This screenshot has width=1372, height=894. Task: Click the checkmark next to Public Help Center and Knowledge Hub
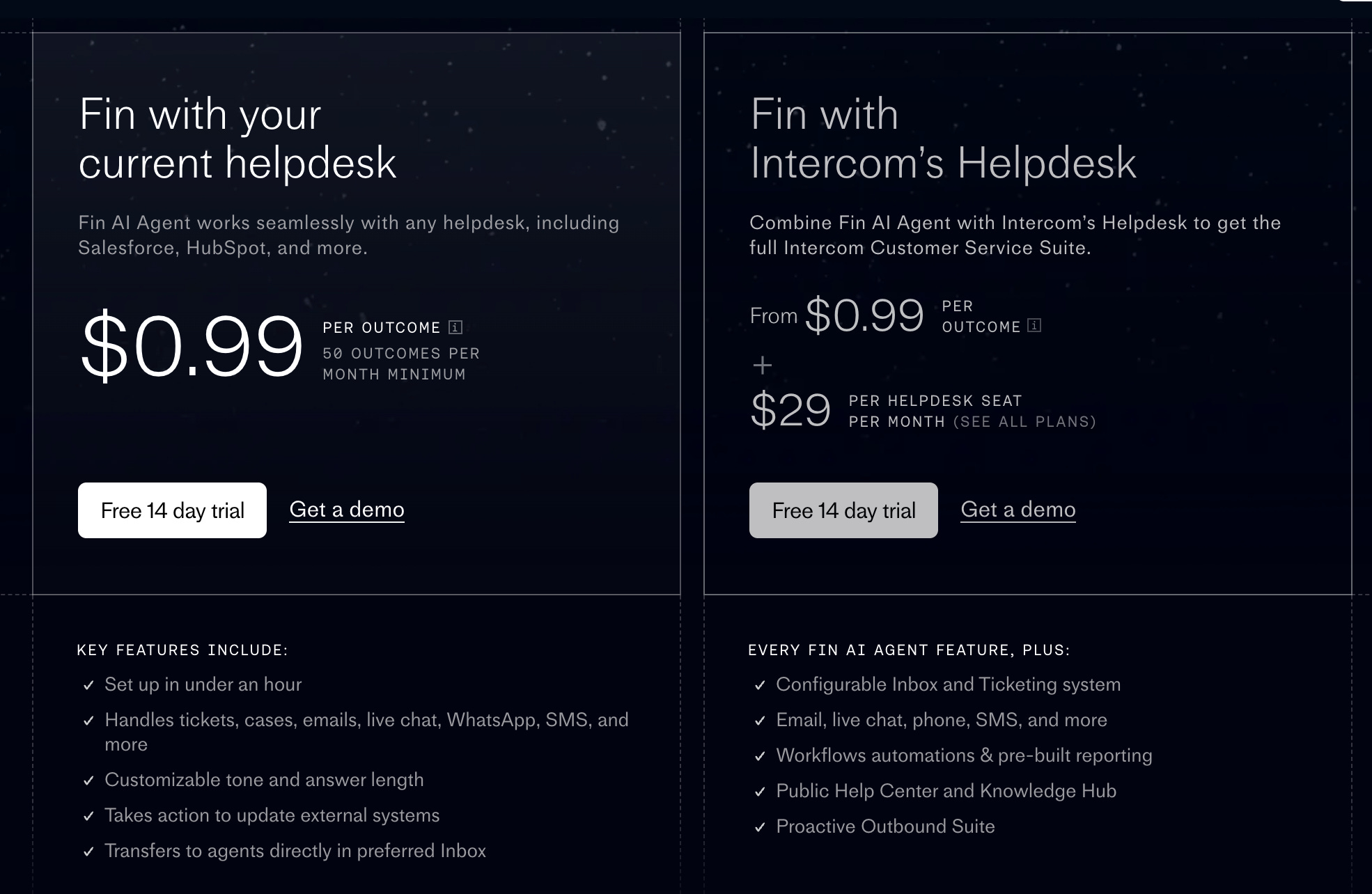[x=760, y=792]
